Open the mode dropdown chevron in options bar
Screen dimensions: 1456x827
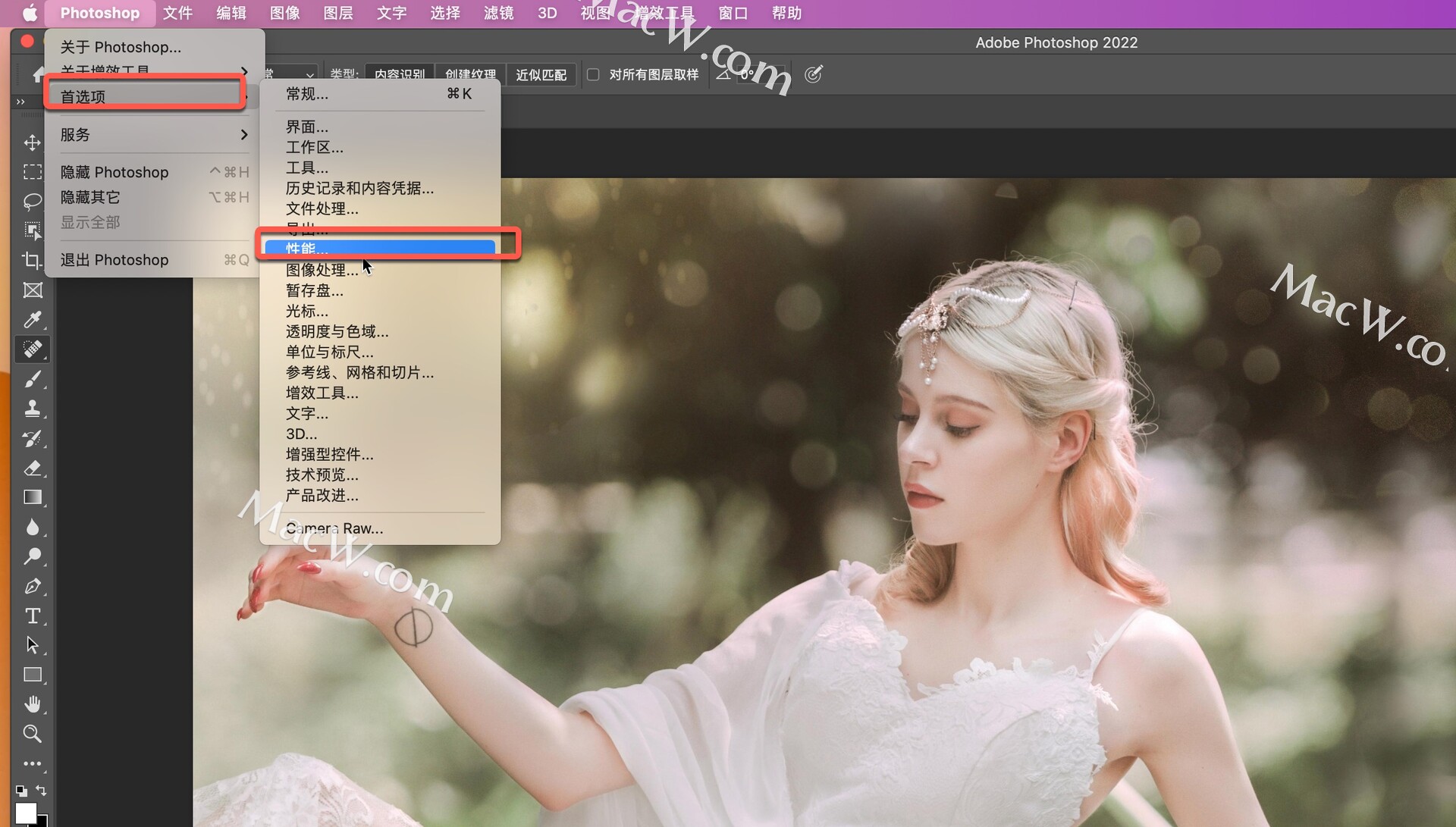pyautogui.click(x=309, y=74)
